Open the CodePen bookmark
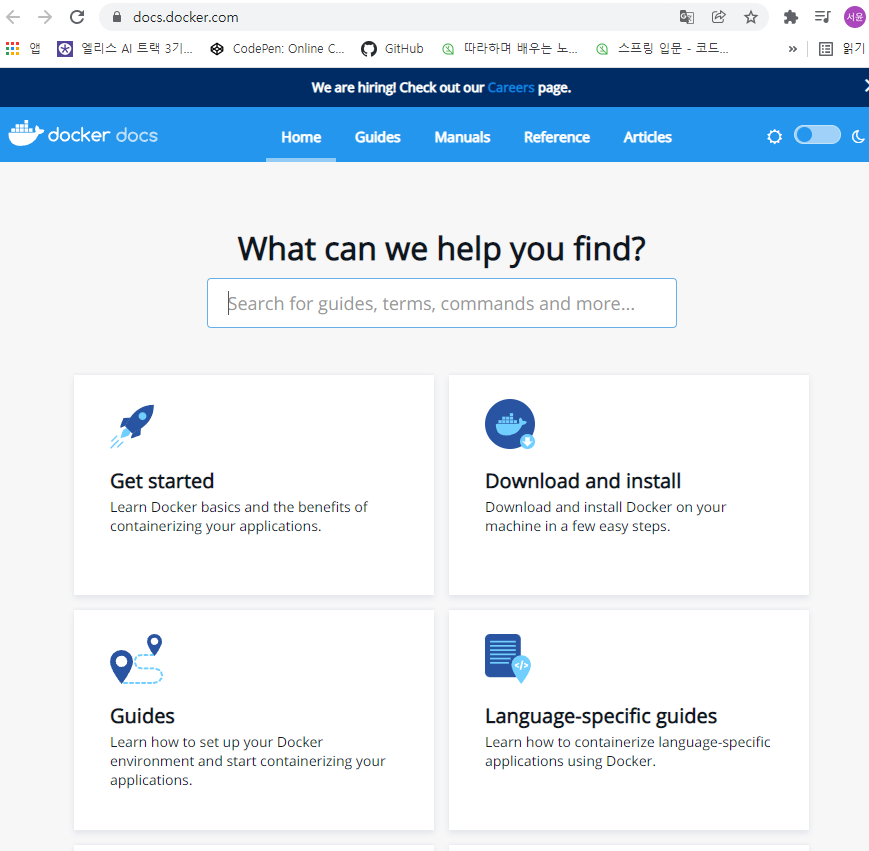The image size is (869, 851). (278, 49)
